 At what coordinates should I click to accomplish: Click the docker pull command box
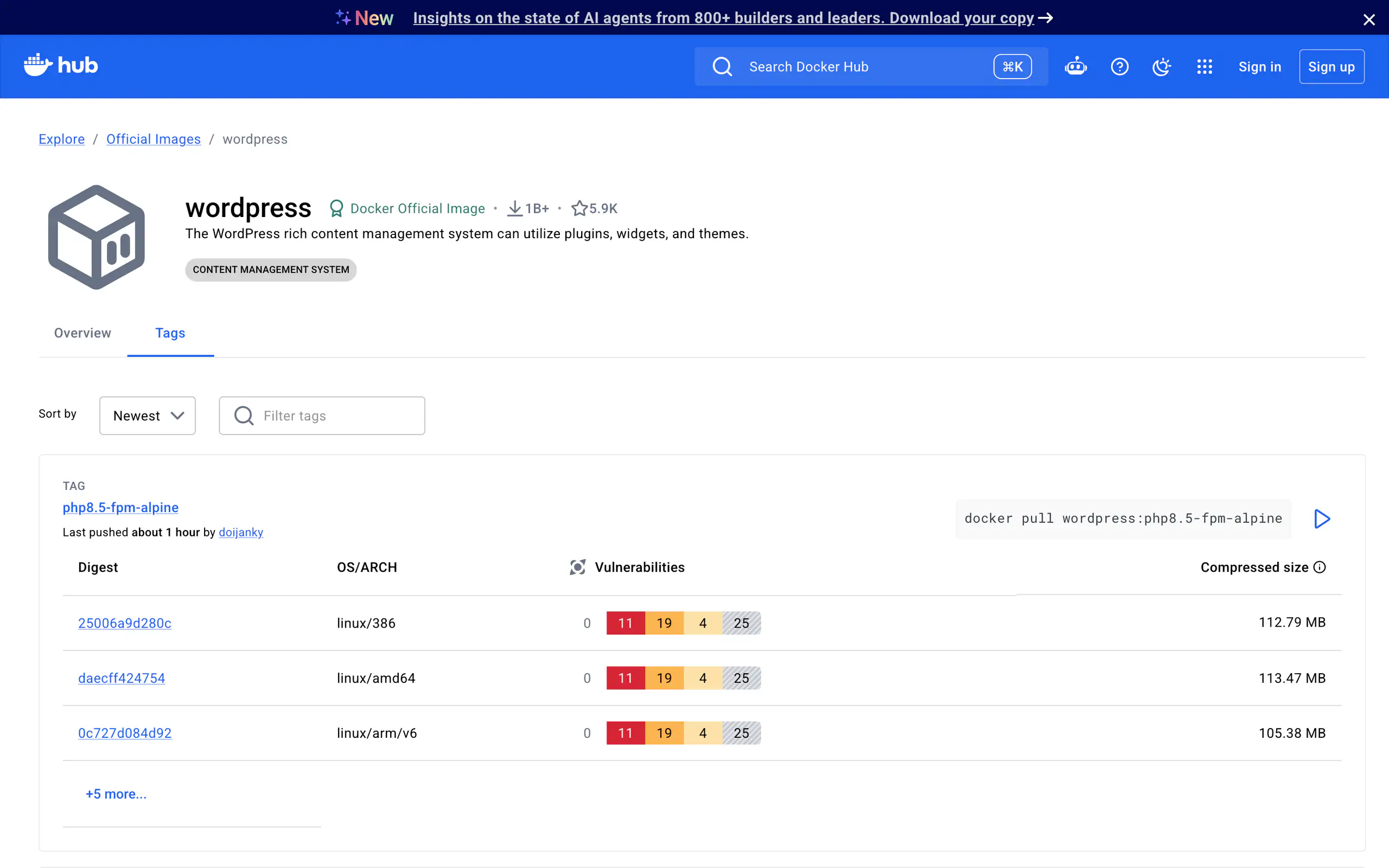[1123, 519]
